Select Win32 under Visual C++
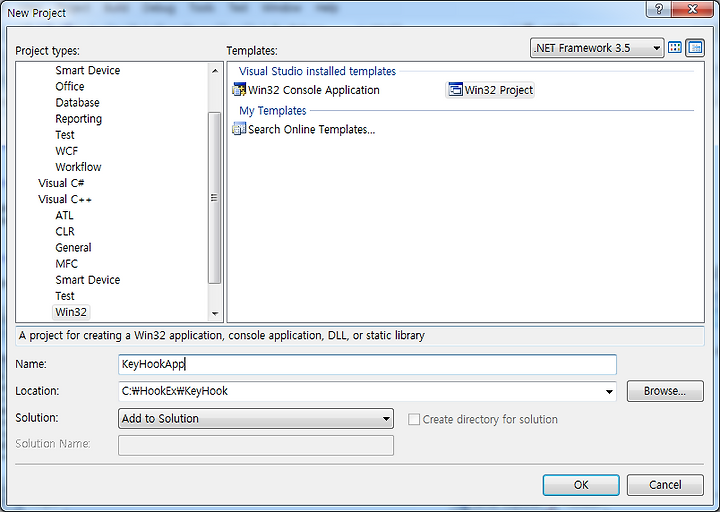 71,312
